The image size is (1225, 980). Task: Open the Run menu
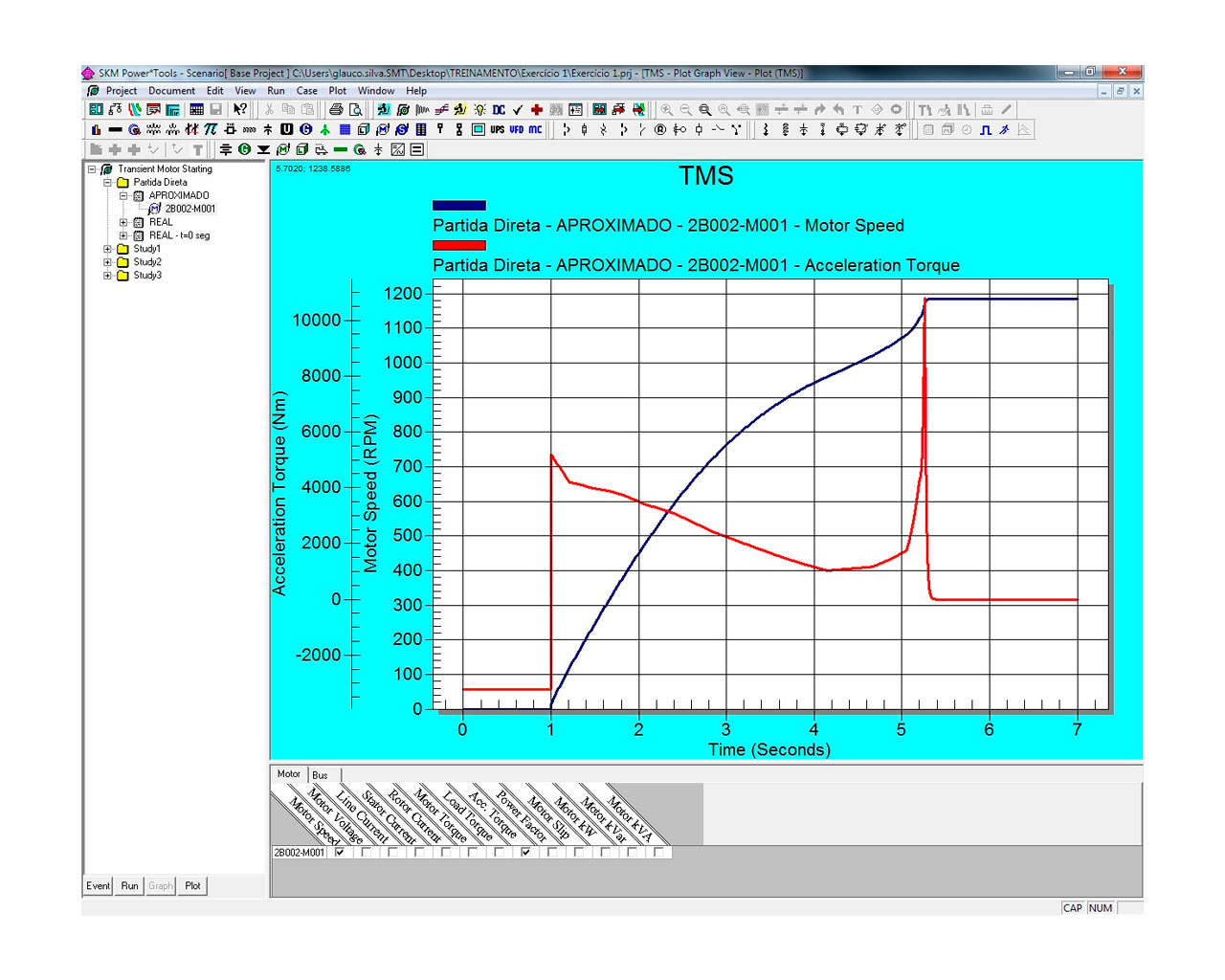coord(276,91)
